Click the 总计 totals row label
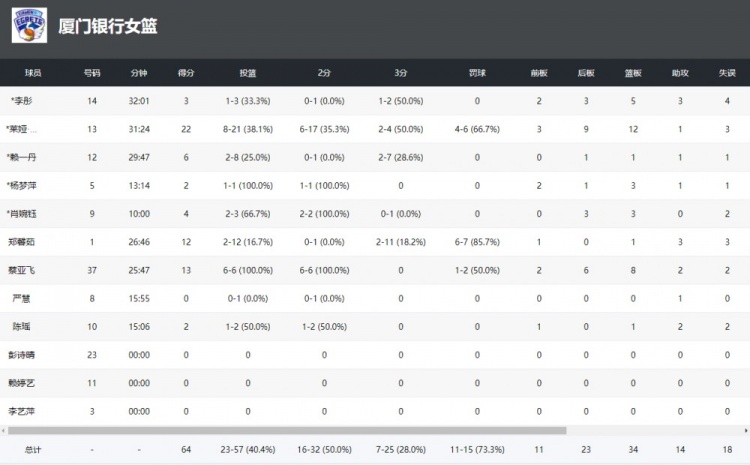The height and width of the screenshot is (465, 750). (34, 449)
